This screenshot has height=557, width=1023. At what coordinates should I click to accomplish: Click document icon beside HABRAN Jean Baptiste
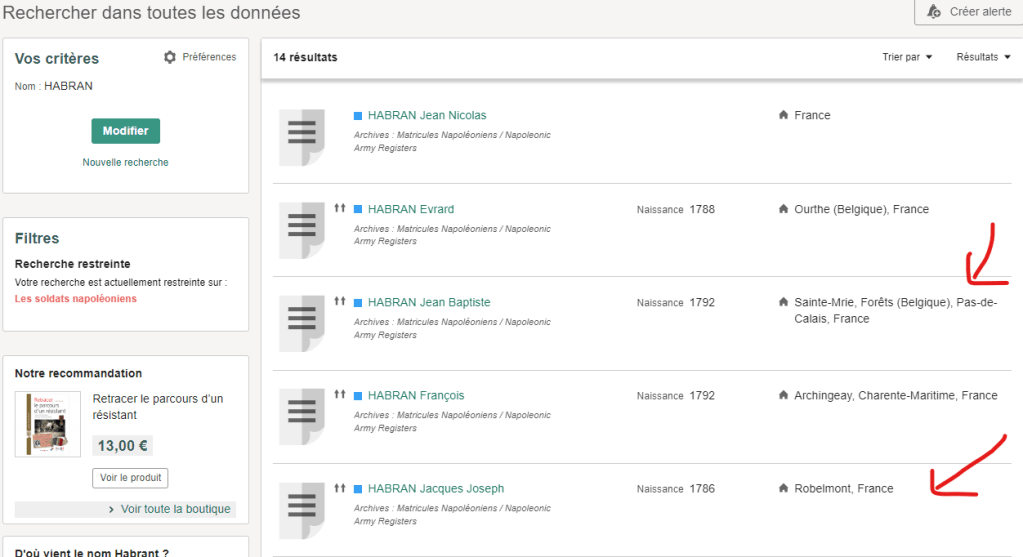[302, 323]
